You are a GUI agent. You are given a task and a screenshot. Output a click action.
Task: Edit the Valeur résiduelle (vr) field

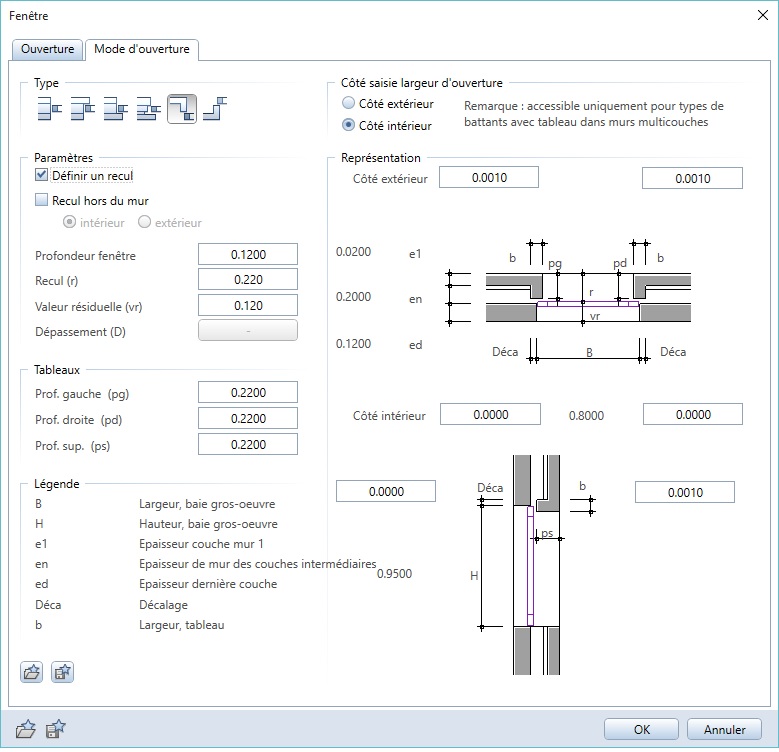pyautogui.click(x=248, y=305)
